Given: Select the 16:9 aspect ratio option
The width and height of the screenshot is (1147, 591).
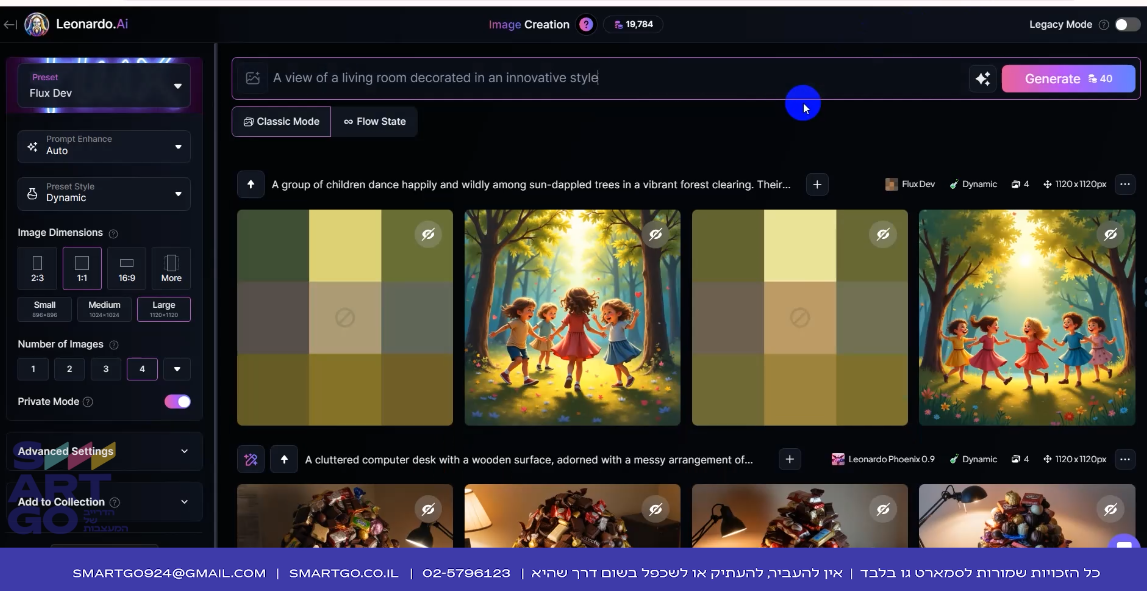Looking at the screenshot, I should tap(127, 268).
